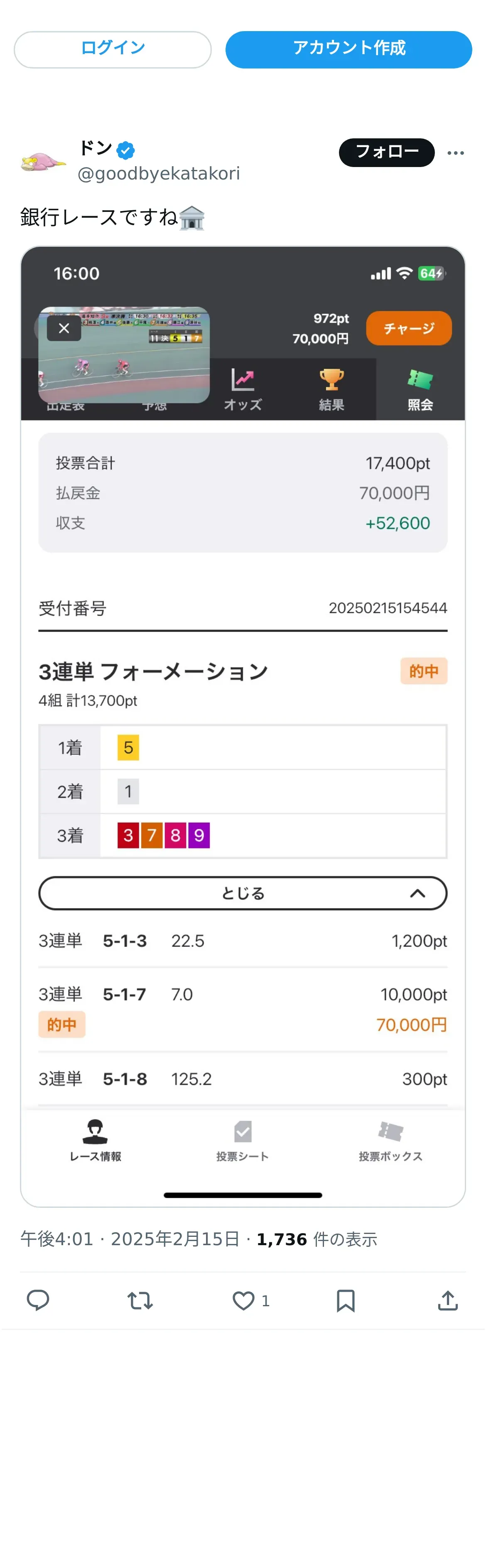Tap the orange チャージ button
This screenshot has height=1568, width=486.
[x=409, y=328]
